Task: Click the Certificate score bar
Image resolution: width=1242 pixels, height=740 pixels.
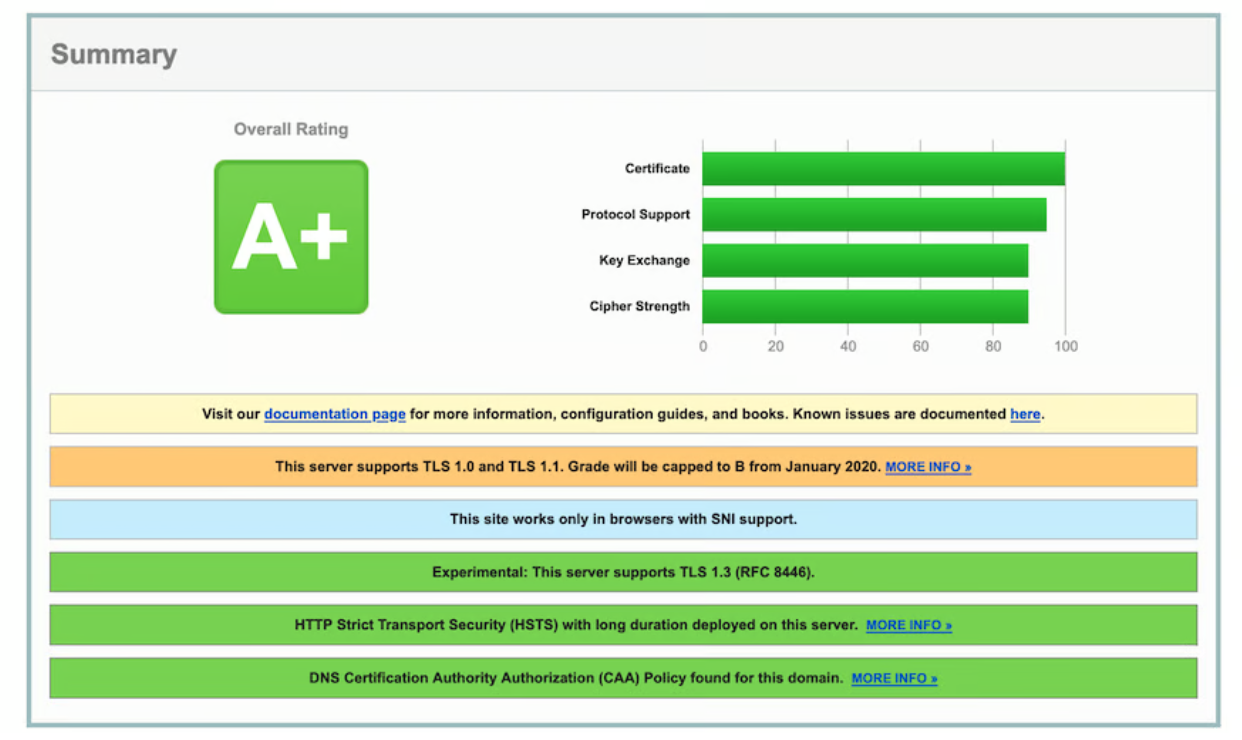Action: (x=883, y=169)
